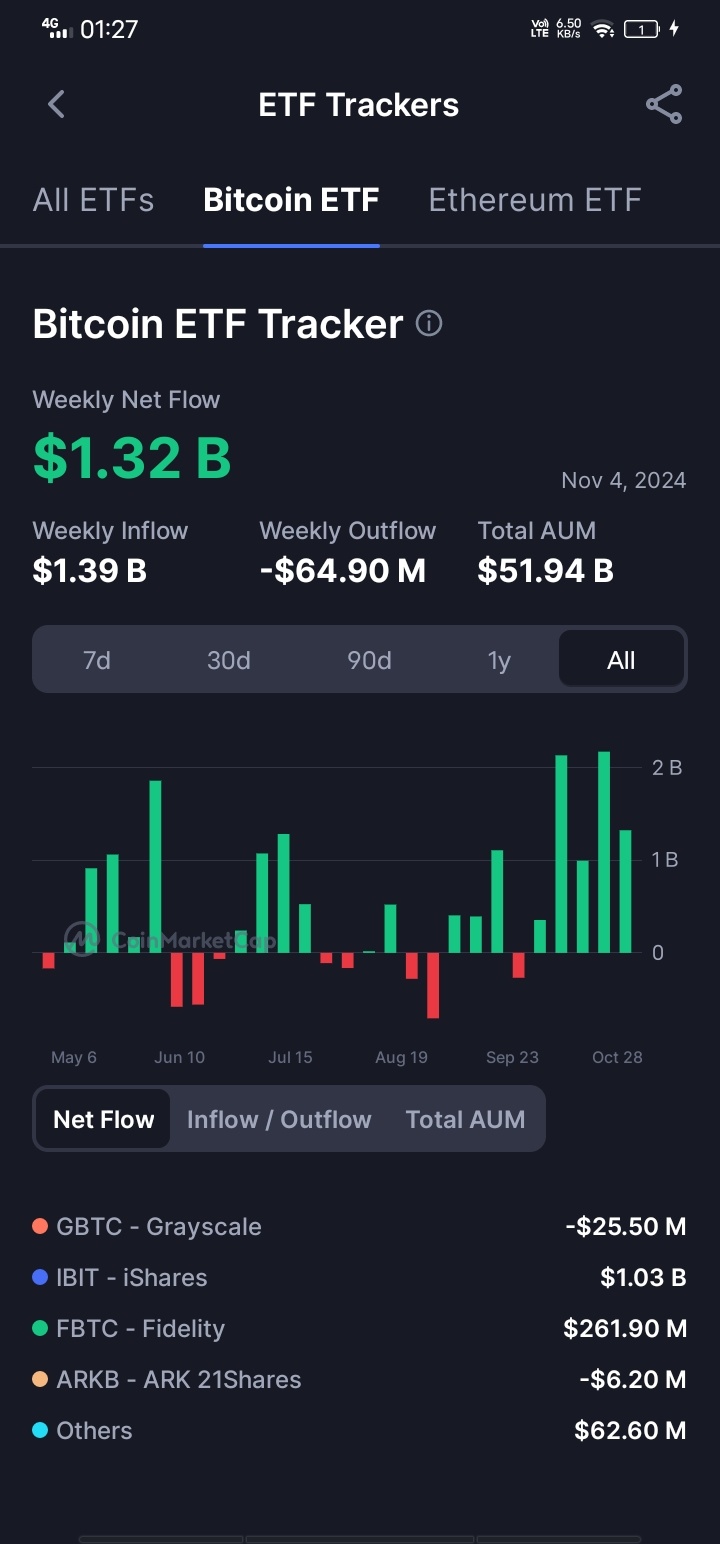Tap the Total AUM $51.94 B value
Viewport: 720px width, 1544px height.
545,571
